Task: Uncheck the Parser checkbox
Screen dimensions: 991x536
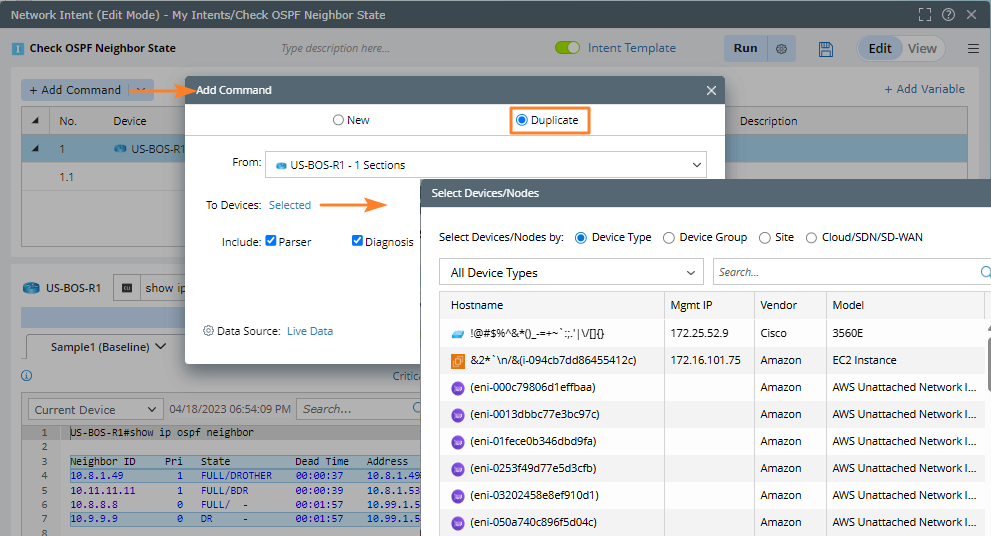Action: pos(271,241)
